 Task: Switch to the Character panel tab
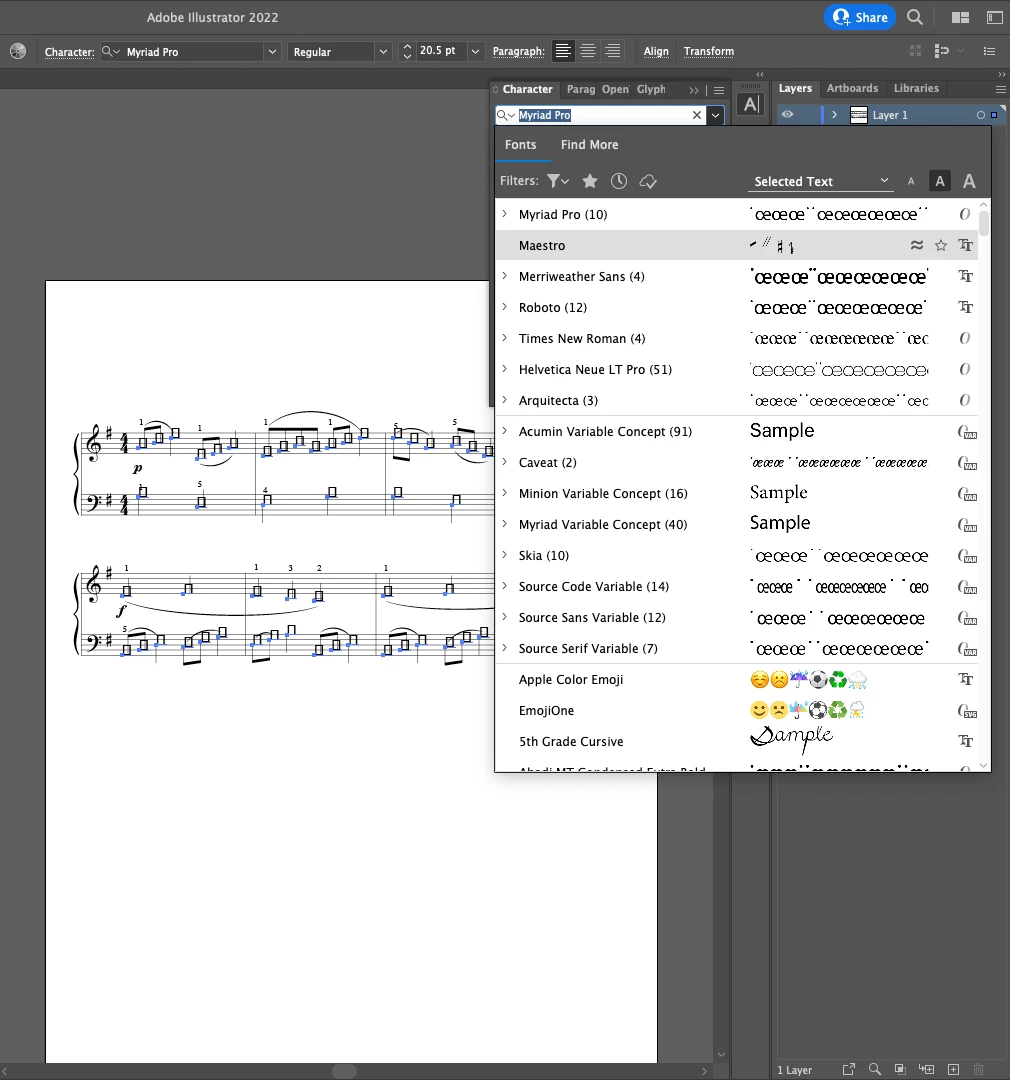[x=527, y=90]
